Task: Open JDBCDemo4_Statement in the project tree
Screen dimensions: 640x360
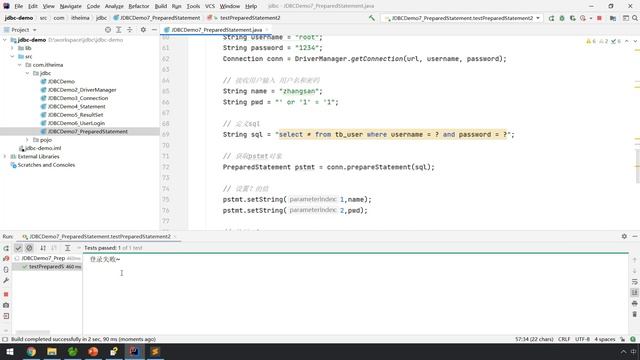Action: (x=76, y=106)
